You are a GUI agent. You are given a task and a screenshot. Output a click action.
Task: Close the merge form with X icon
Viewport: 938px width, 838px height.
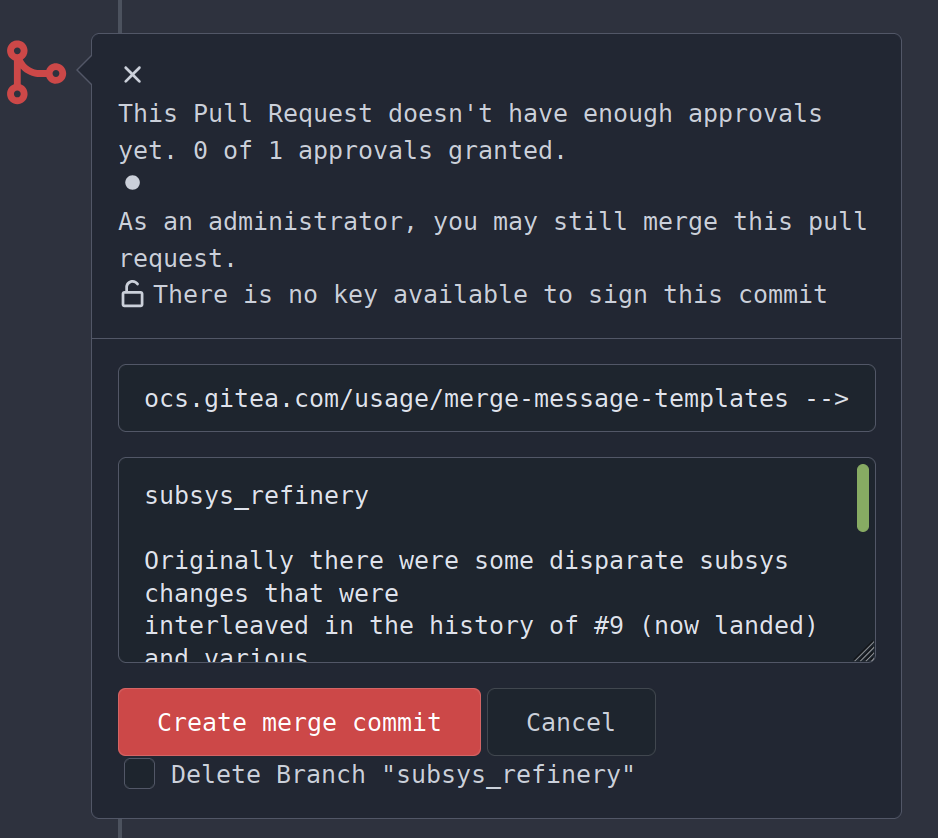[x=132, y=74]
